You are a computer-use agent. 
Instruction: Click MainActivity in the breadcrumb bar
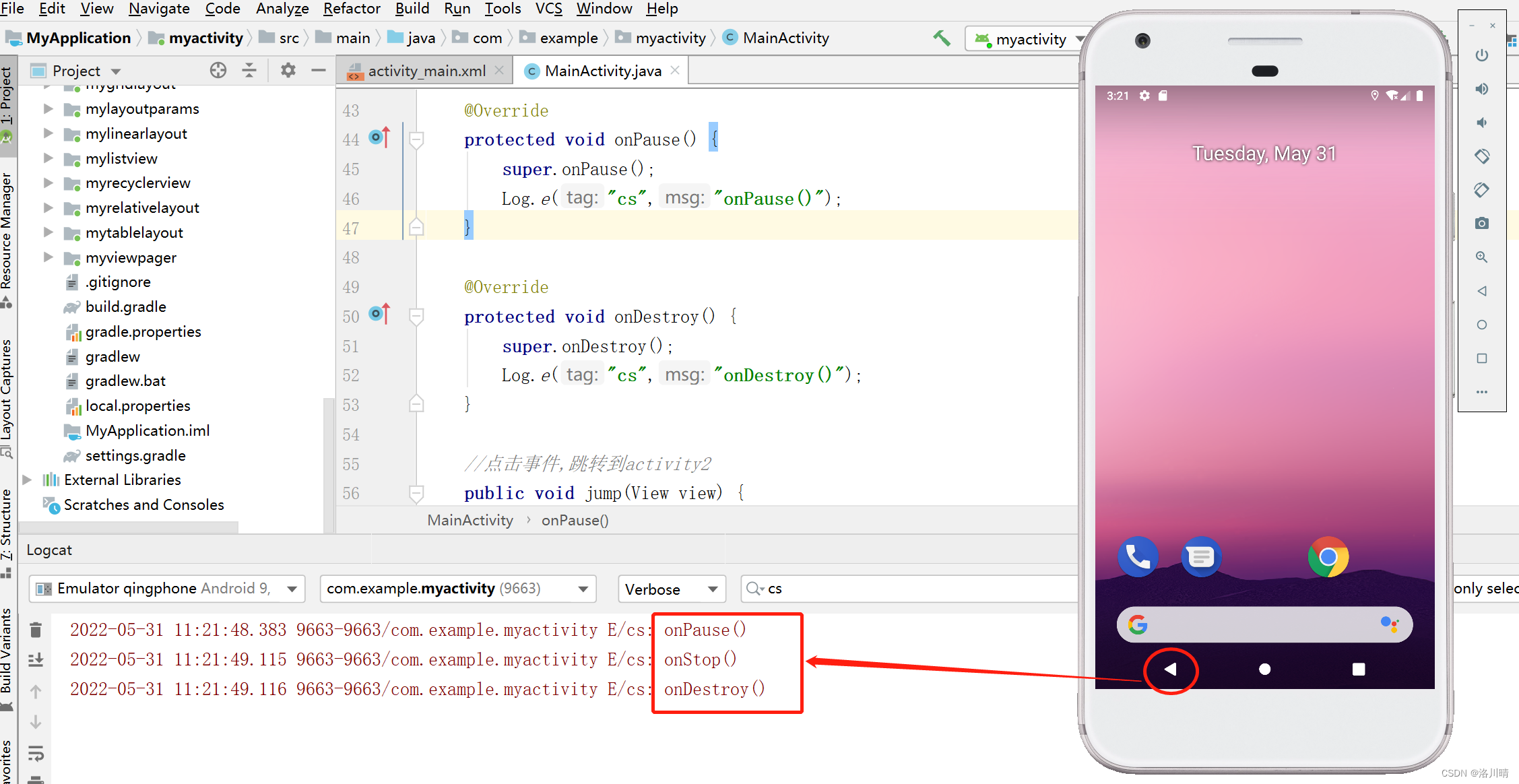[783, 38]
